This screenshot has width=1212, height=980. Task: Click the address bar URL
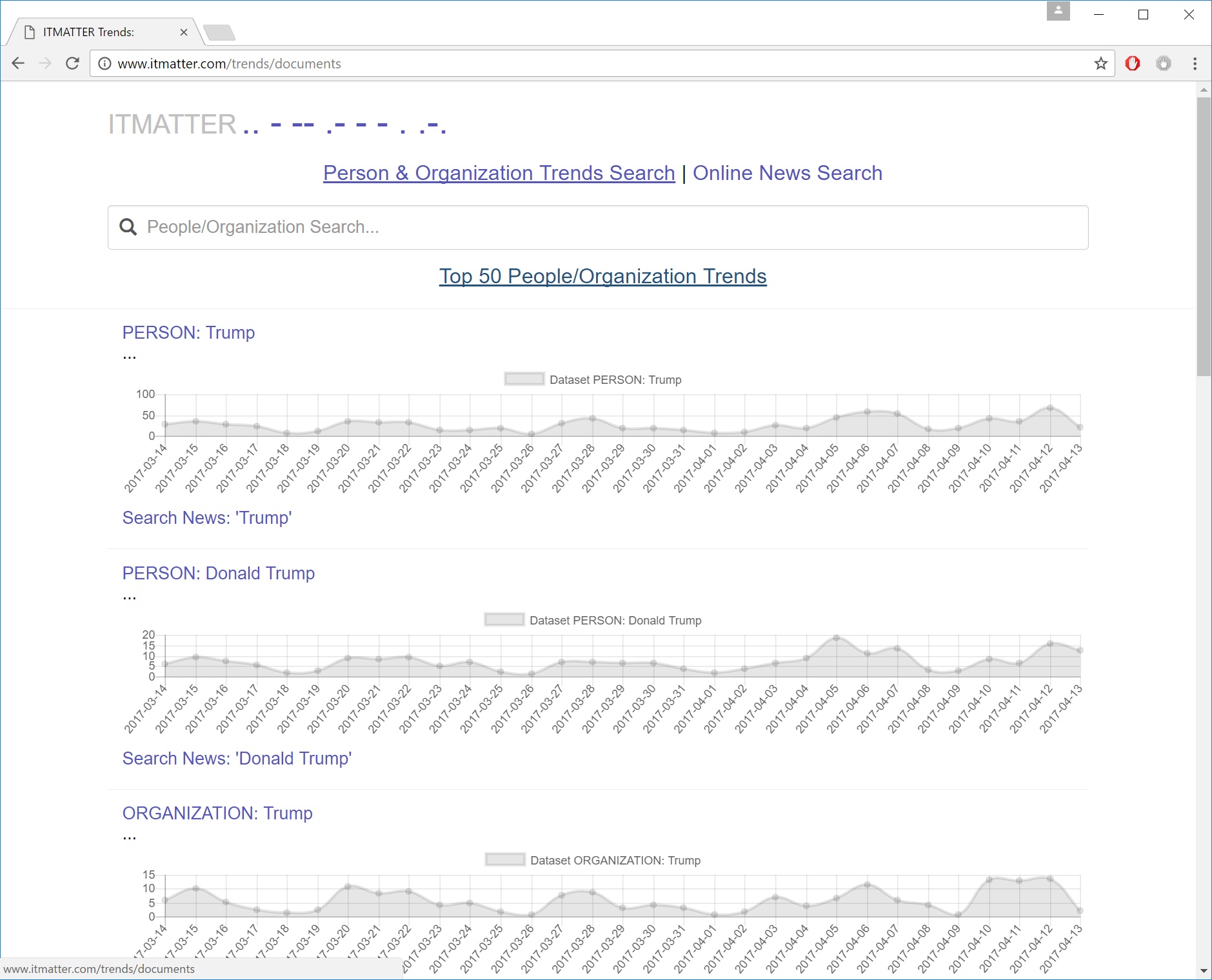point(229,64)
